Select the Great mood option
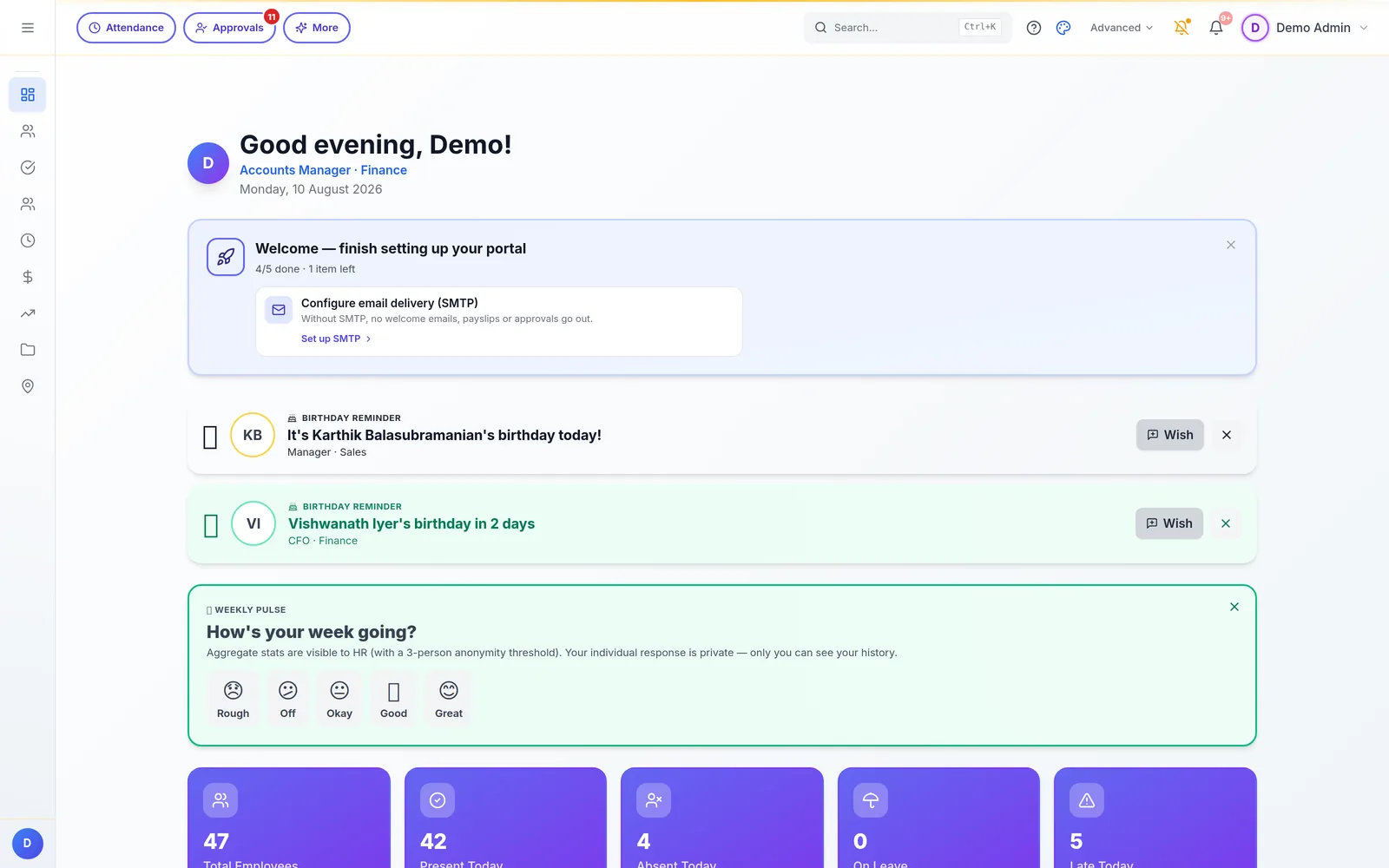 click(x=449, y=699)
